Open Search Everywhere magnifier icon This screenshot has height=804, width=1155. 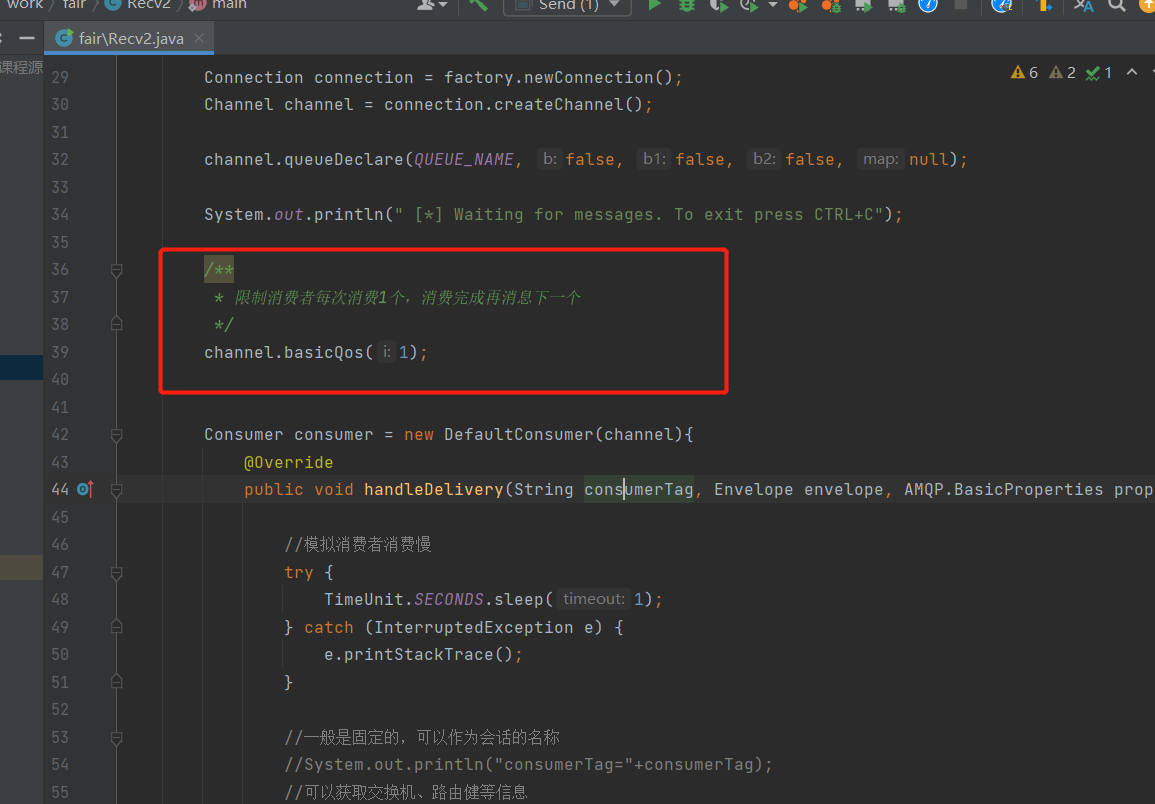point(1117,4)
